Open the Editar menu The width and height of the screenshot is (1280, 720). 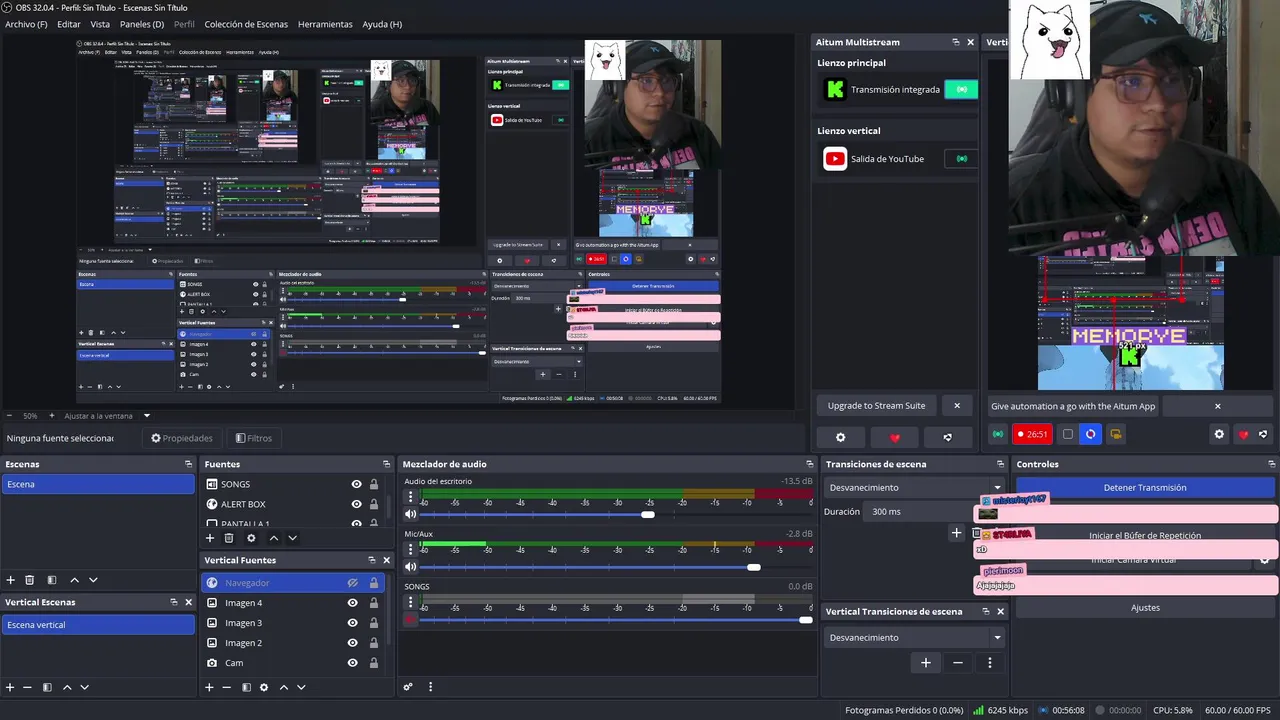click(69, 24)
